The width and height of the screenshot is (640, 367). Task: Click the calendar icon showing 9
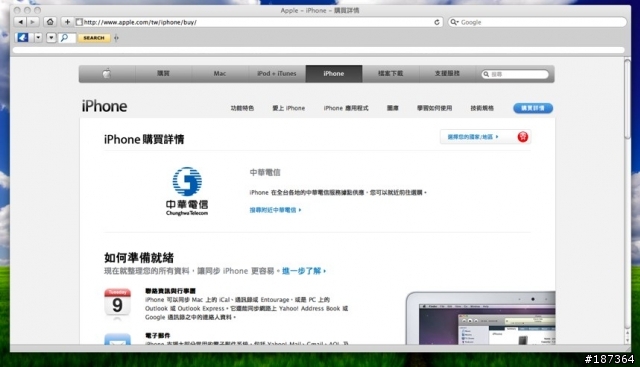[x=118, y=302]
